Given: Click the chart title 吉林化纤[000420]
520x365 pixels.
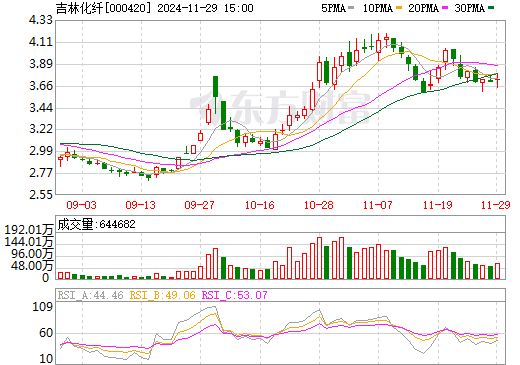Looking at the screenshot, I should (x=104, y=8).
